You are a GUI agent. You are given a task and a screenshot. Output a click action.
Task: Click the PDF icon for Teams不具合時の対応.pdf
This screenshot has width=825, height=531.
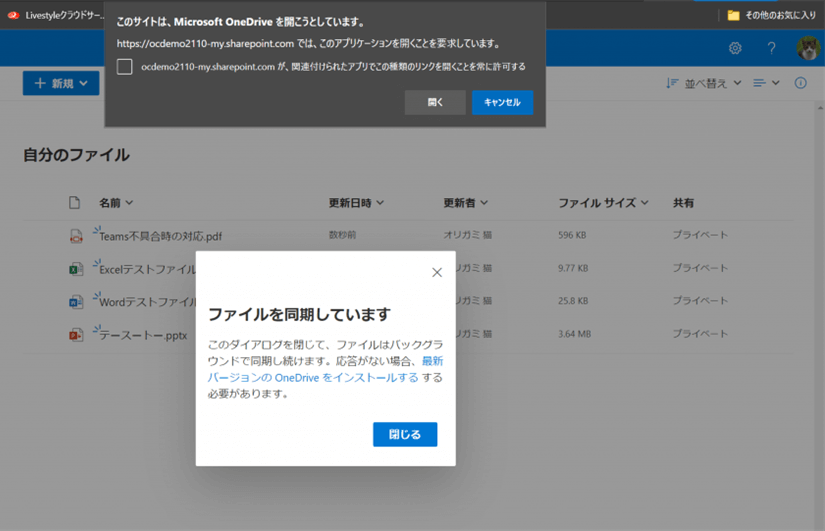coord(76,236)
